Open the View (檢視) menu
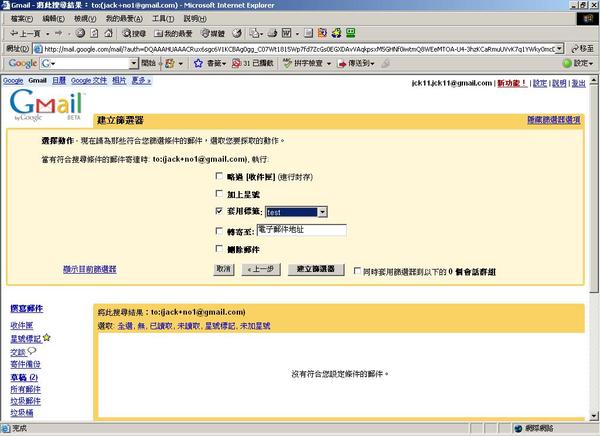The width and height of the screenshot is (600, 436). [x=85, y=18]
